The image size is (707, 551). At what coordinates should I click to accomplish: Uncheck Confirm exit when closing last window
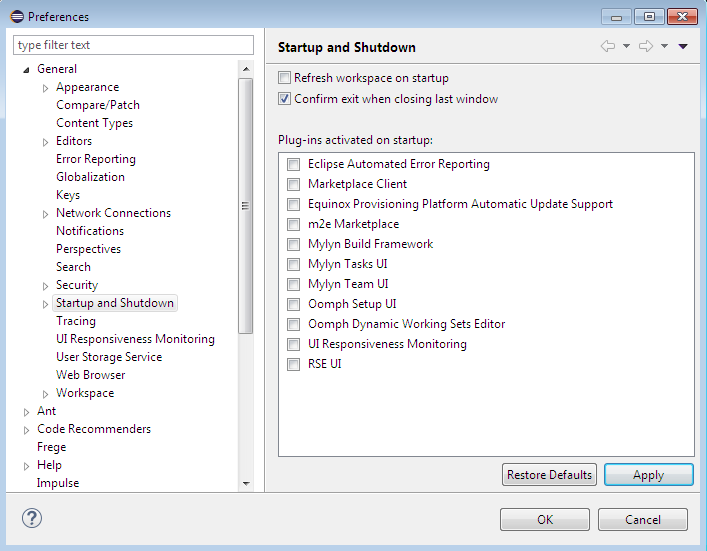pos(284,99)
